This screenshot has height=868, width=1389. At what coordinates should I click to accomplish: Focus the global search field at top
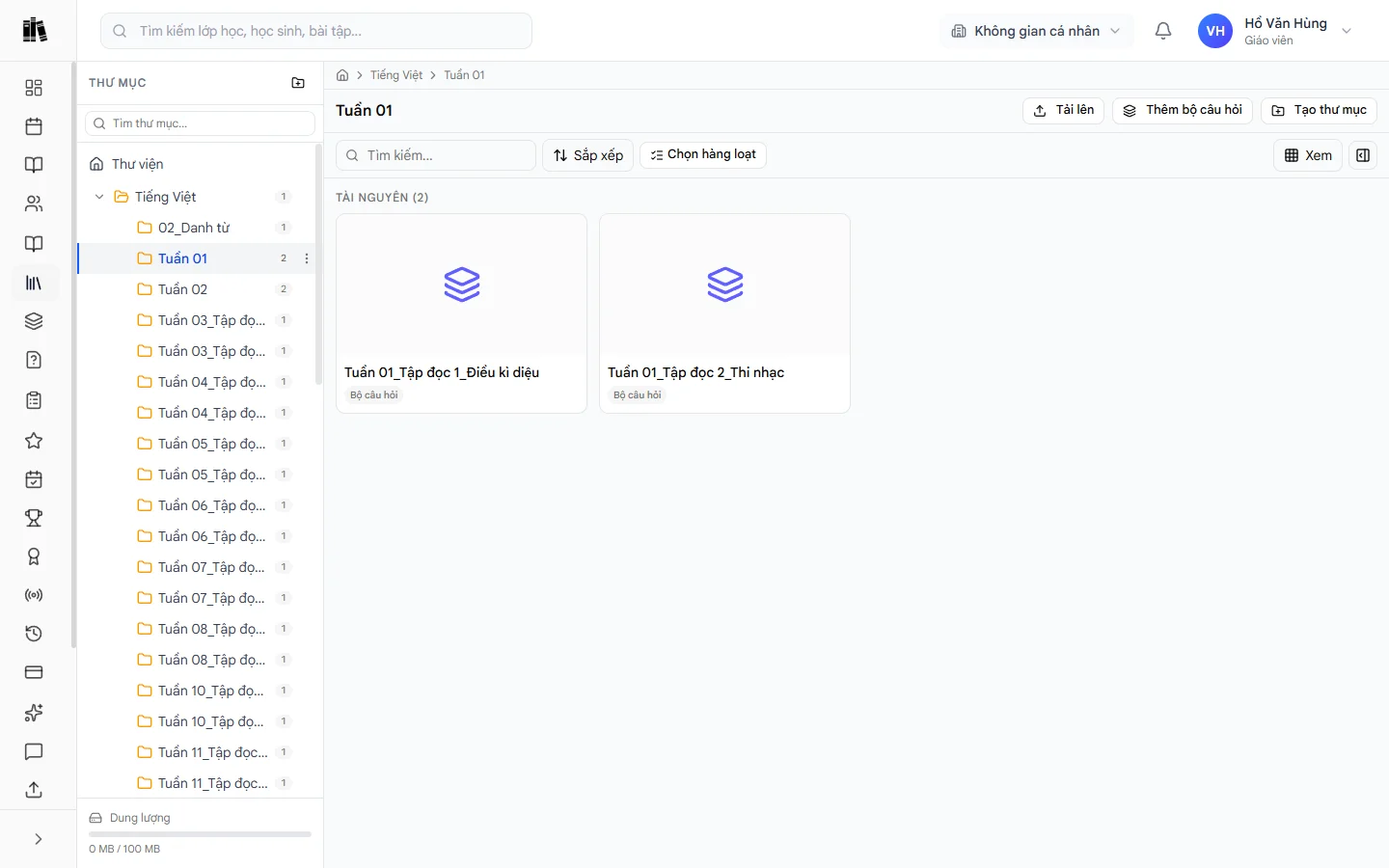316,31
